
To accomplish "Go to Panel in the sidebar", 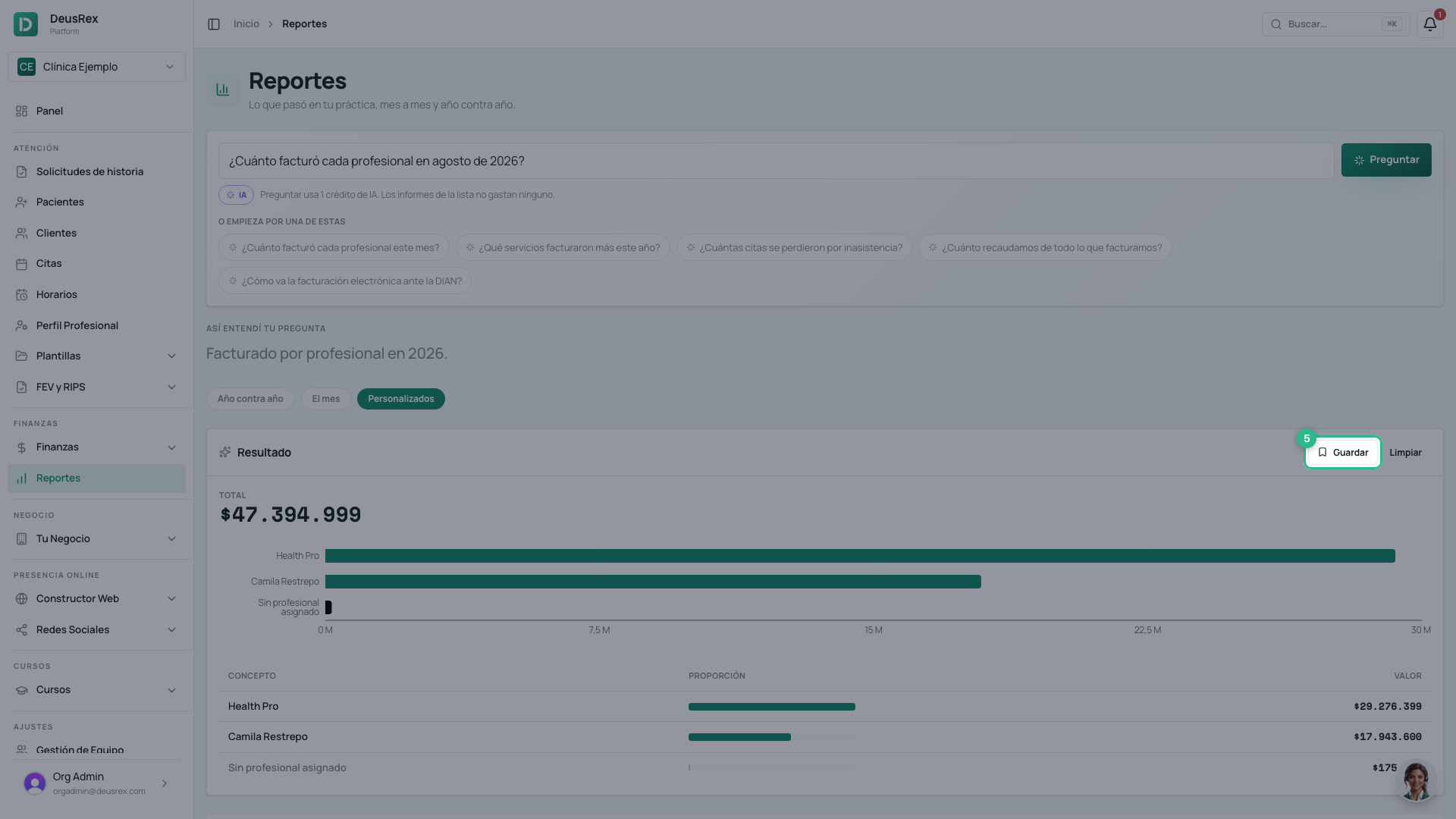I will tap(96, 111).
